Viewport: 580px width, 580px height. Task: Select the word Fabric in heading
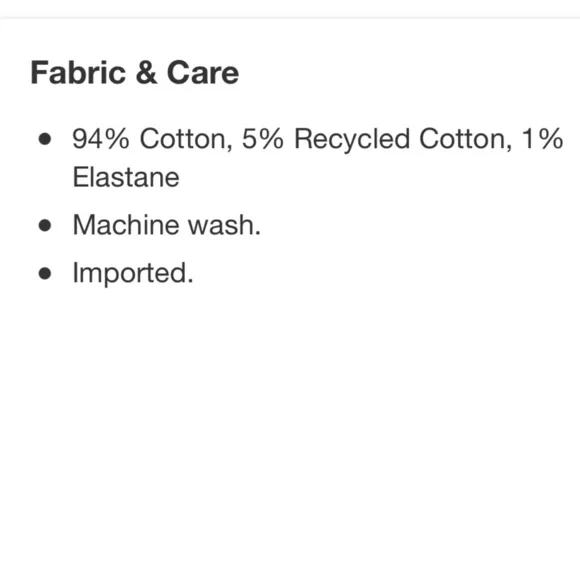click(78, 73)
